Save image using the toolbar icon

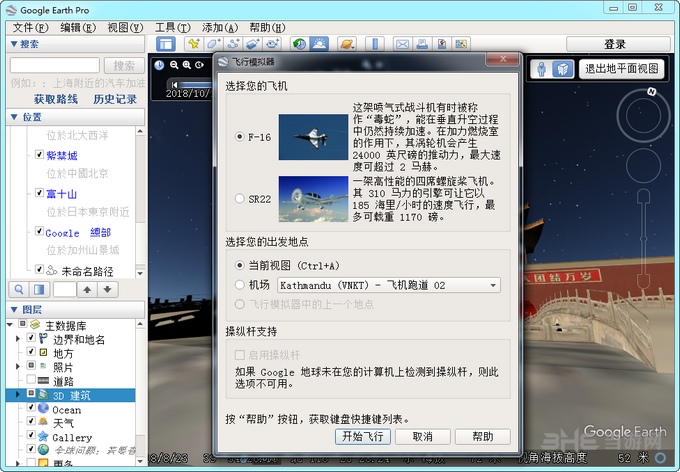(x=442, y=44)
